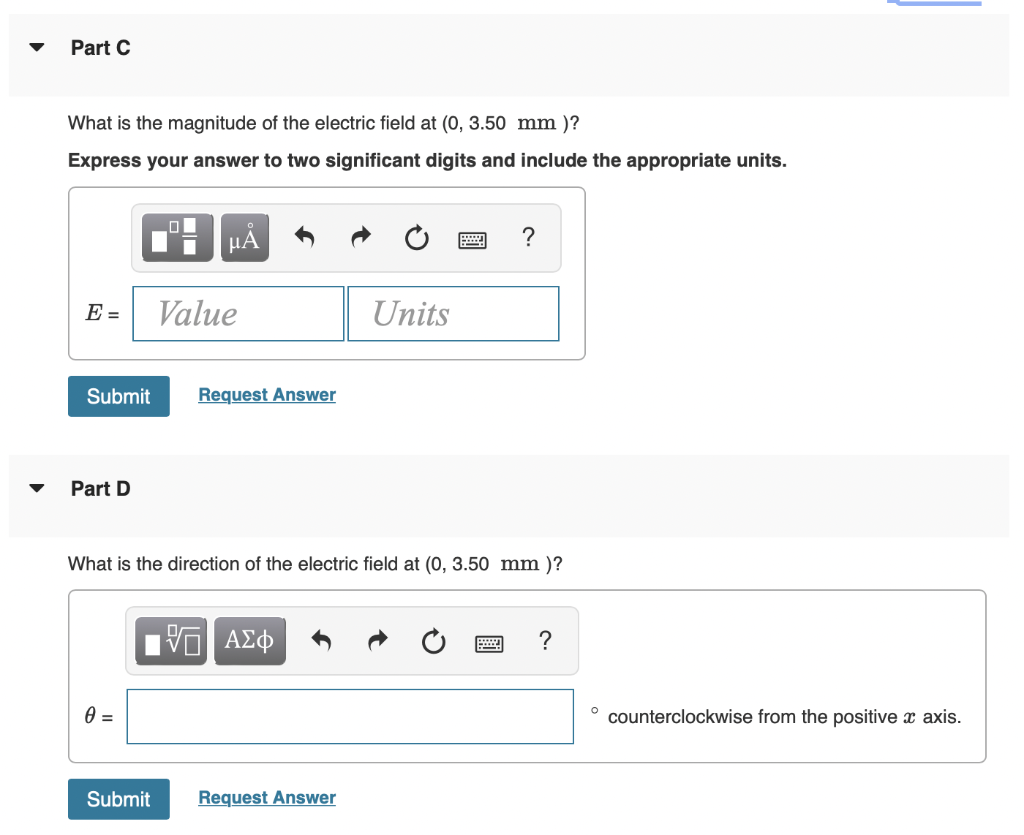This screenshot has height=835, width=1024.
Task: Focus the Units input field
Action: tap(453, 313)
